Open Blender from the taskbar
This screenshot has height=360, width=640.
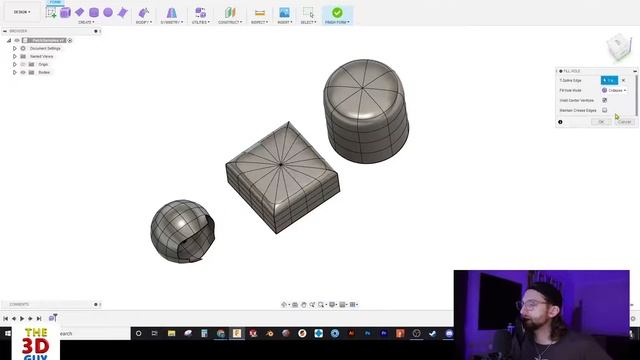coord(269,333)
